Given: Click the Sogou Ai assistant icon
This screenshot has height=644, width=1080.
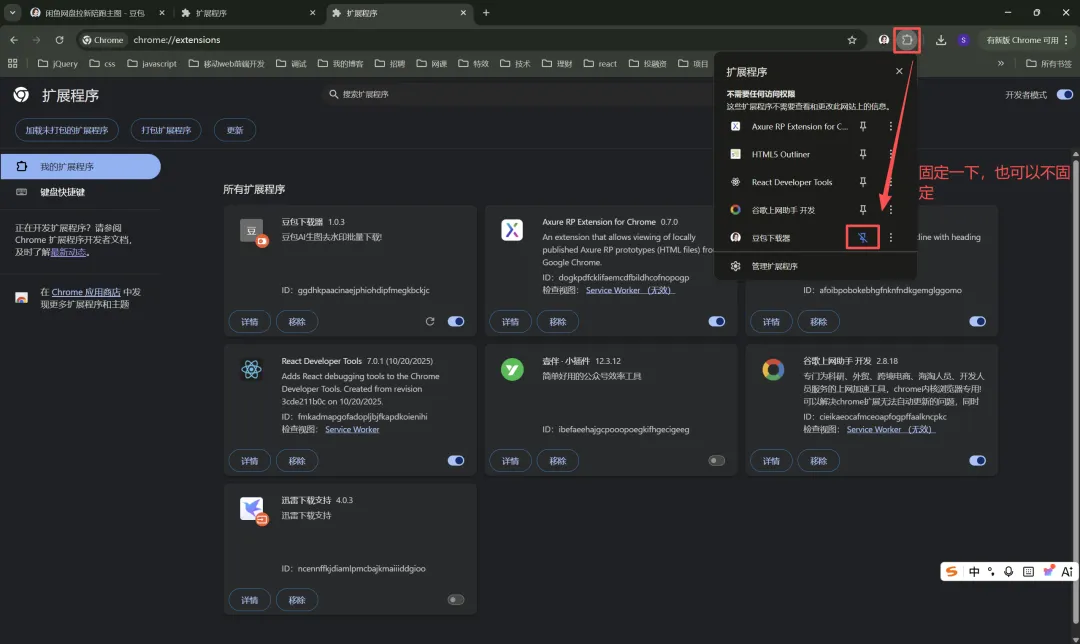Looking at the screenshot, I should point(1067,572).
